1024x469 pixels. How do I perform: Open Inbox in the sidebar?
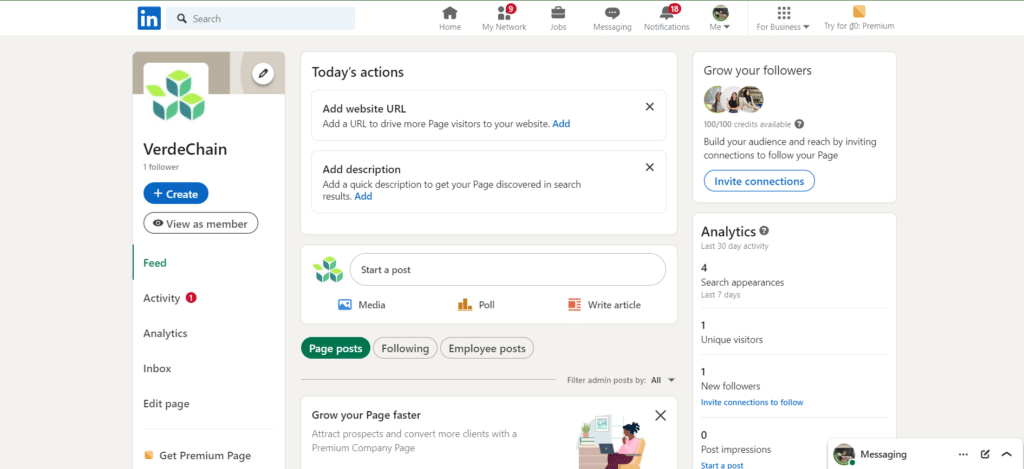157,368
